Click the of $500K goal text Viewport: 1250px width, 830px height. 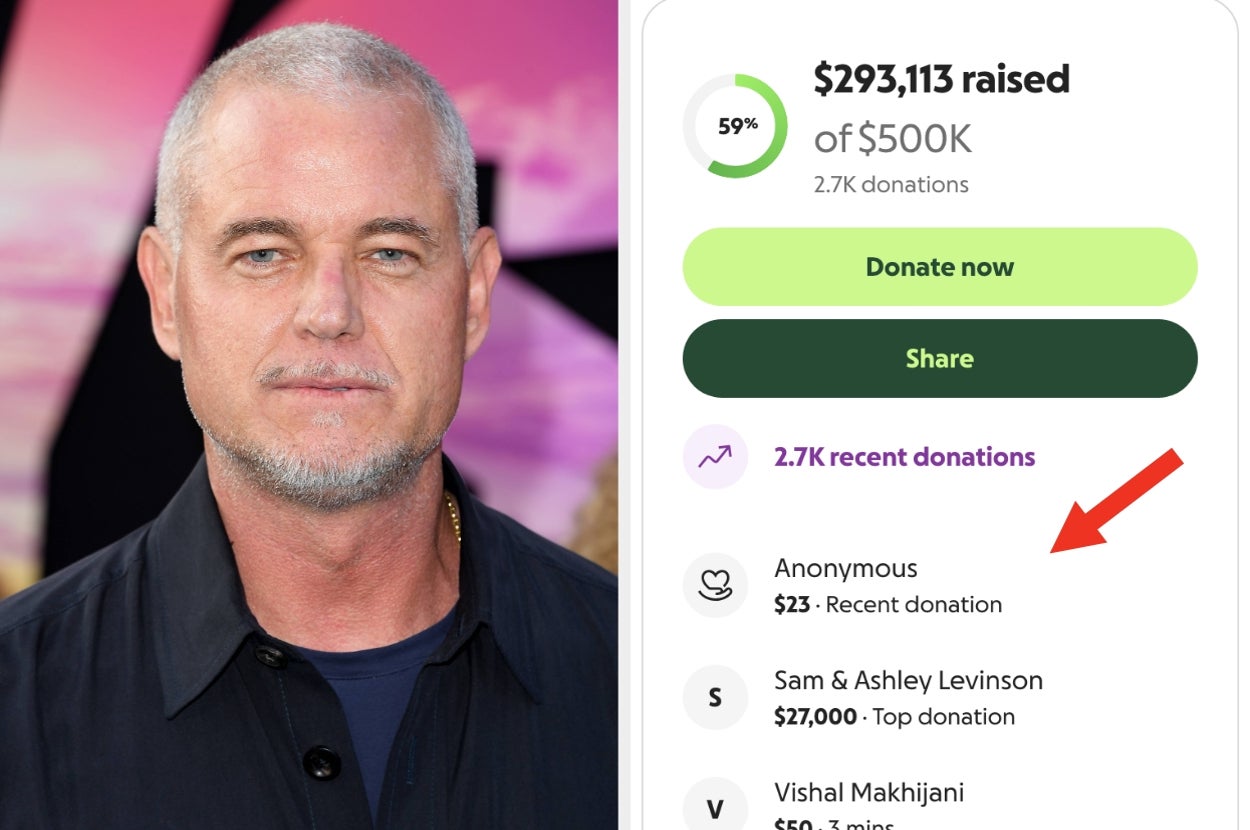tap(892, 139)
